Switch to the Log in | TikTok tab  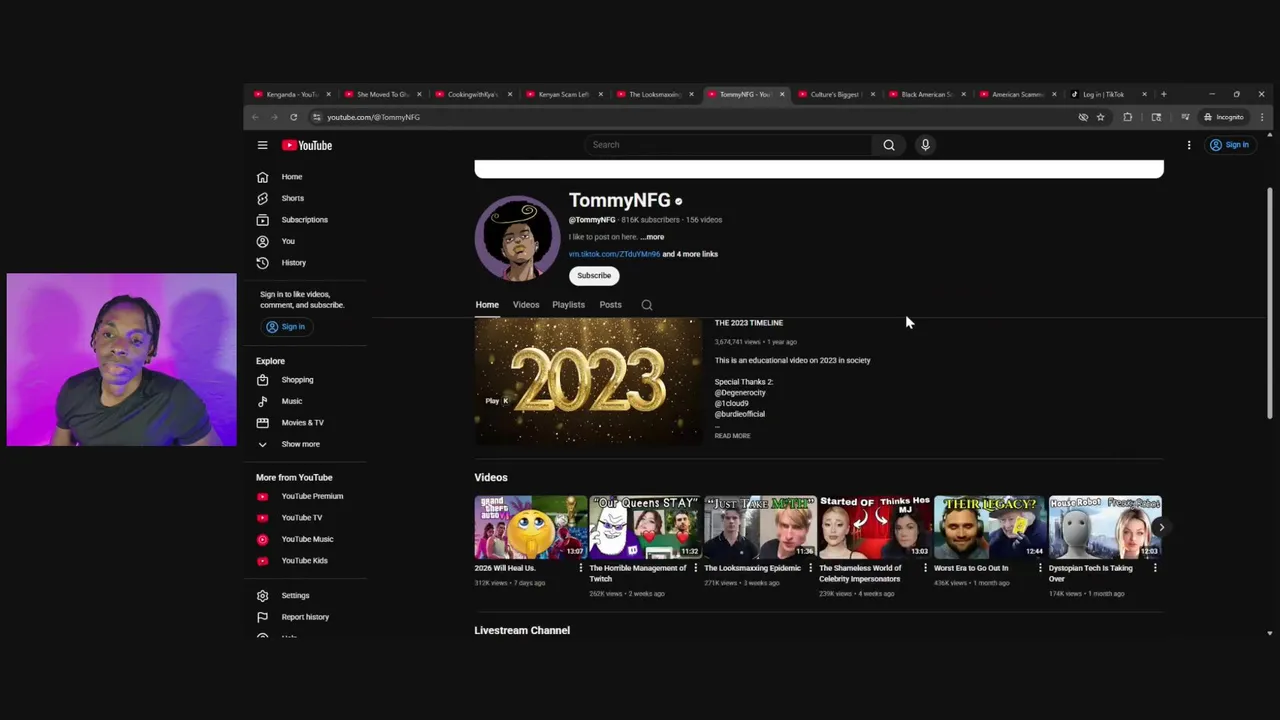tap(1102, 94)
